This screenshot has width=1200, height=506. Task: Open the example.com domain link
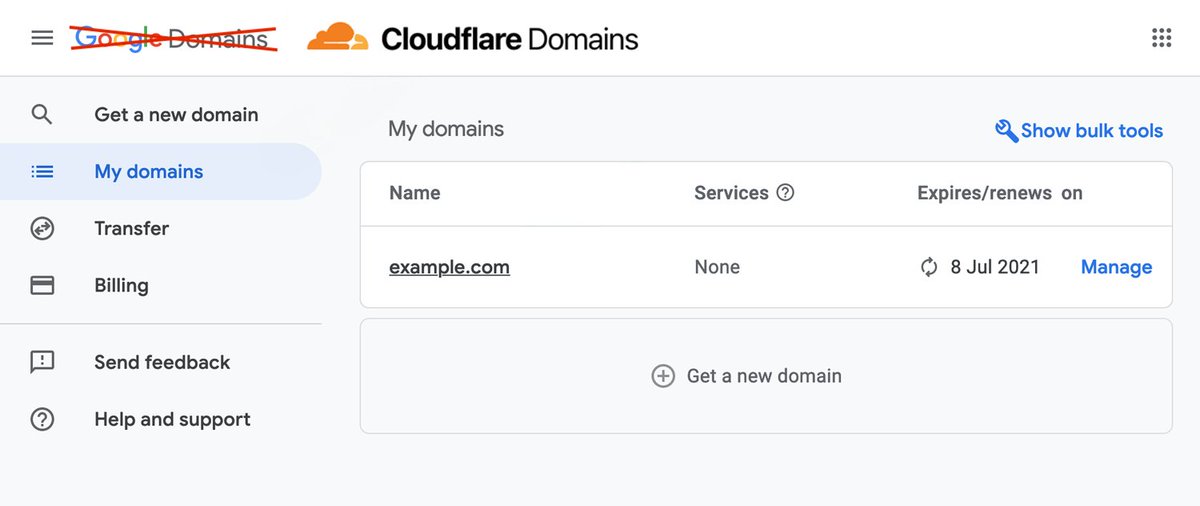pos(449,267)
